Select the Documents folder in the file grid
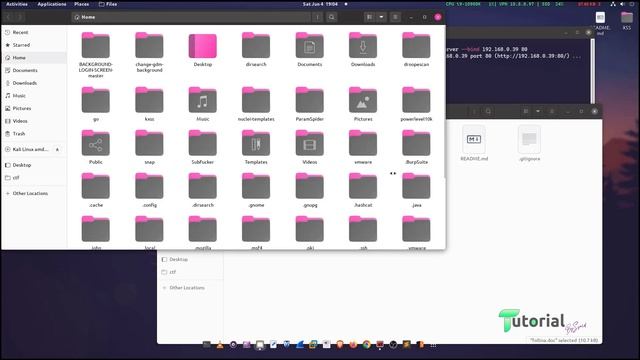The image size is (640, 360). tap(309, 49)
